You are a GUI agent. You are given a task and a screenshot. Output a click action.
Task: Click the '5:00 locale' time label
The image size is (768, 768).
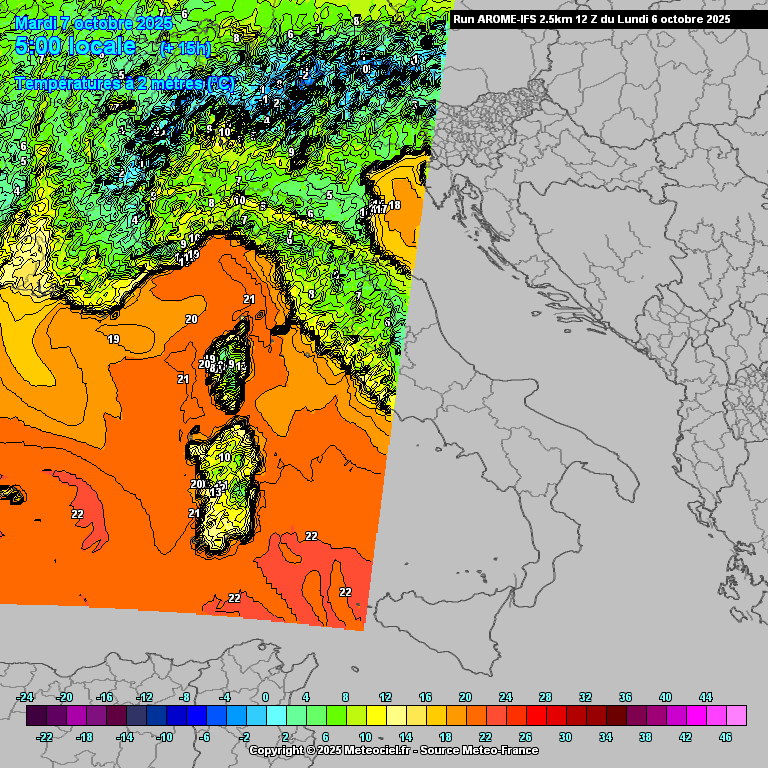(75, 46)
